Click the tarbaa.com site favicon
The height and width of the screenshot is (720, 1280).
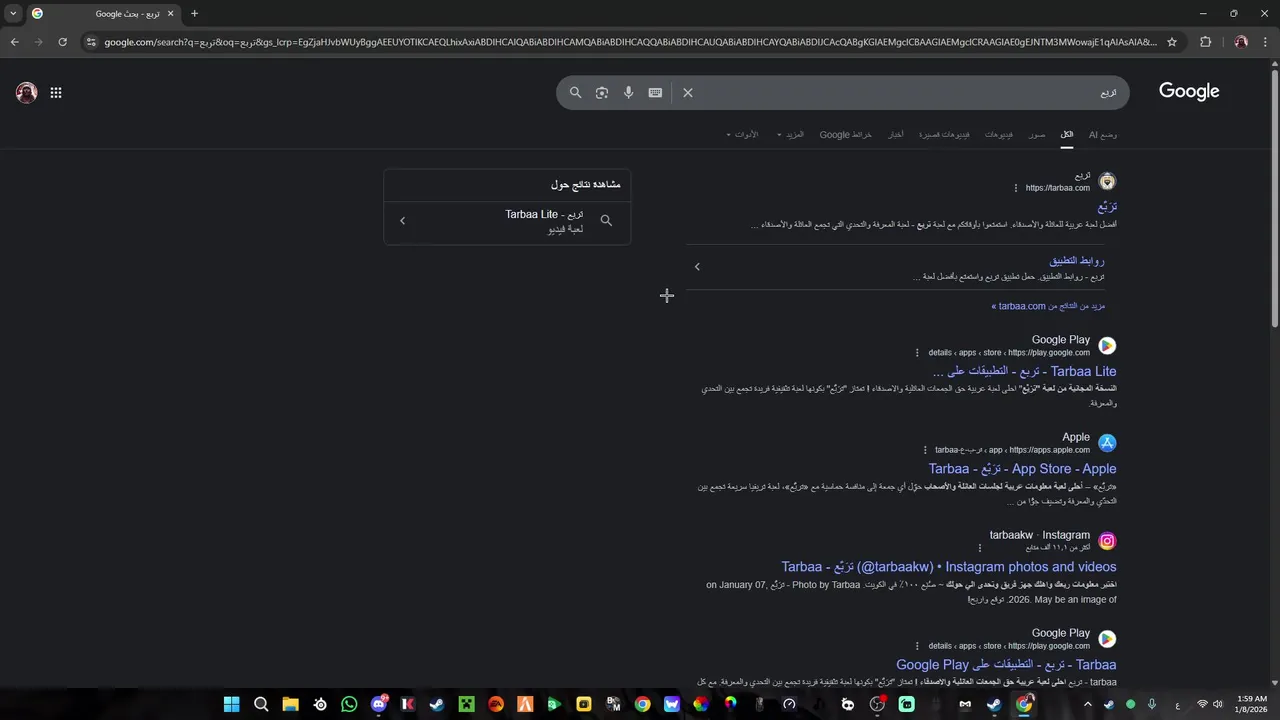tap(1107, 181)
